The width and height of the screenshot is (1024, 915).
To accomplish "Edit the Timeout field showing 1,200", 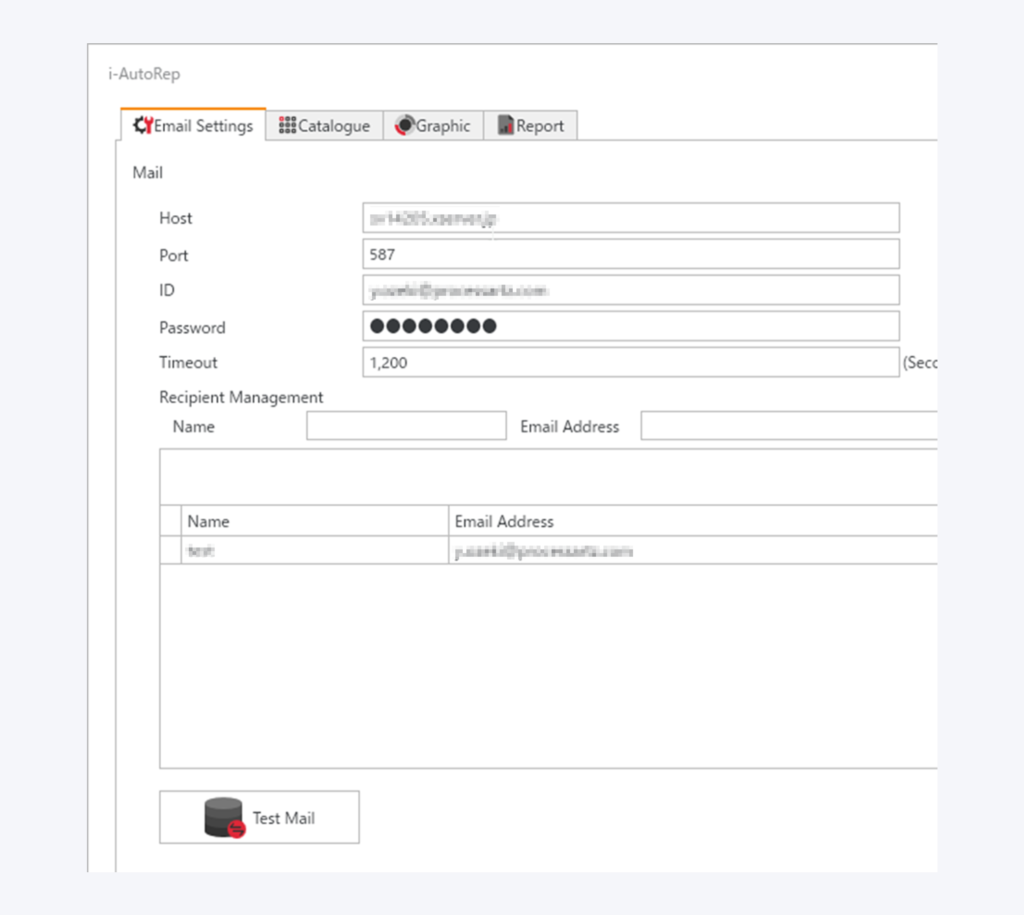I will click(630, 362).
